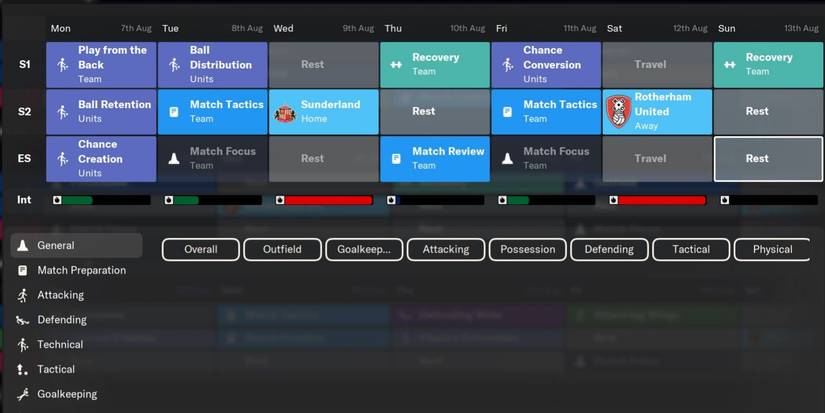This screenshot has height=413, width=825.
Task: Select Tuesday Match Tactics session
Action: tap(213, 112)
